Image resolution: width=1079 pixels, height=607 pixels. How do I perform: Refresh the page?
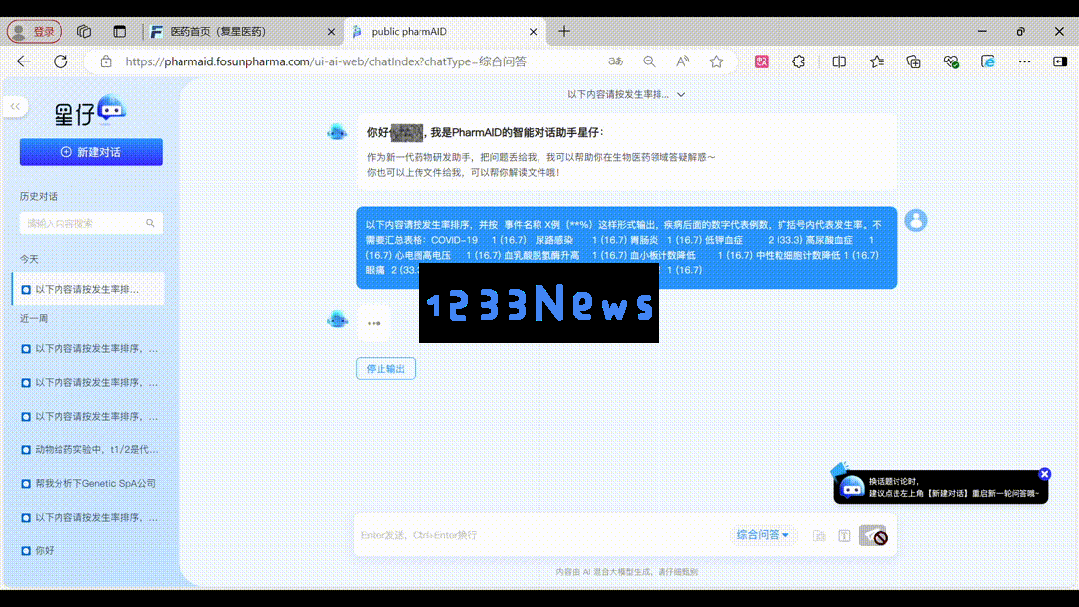61,61
